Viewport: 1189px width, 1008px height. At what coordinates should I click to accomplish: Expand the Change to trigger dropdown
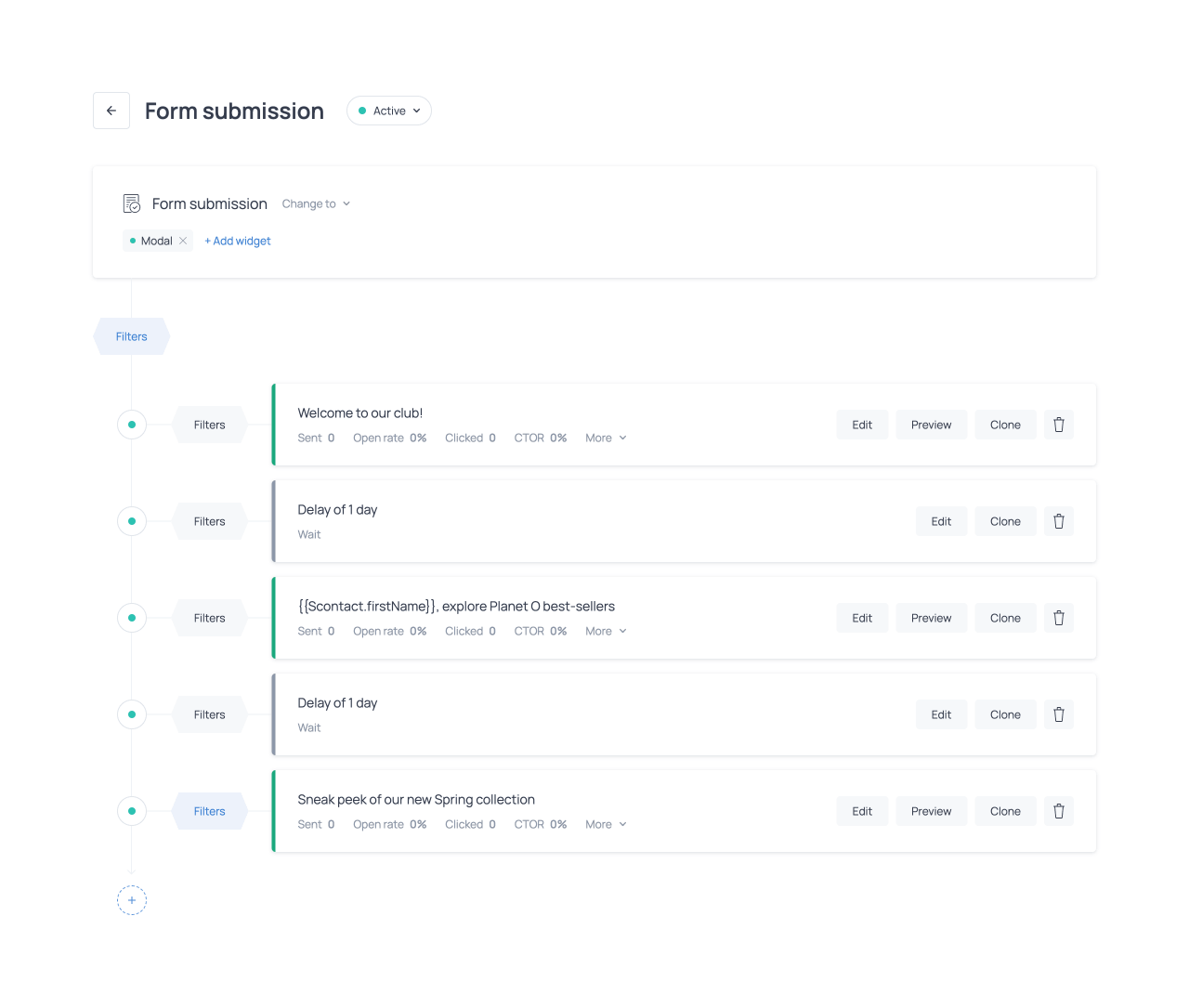point(316,203)
